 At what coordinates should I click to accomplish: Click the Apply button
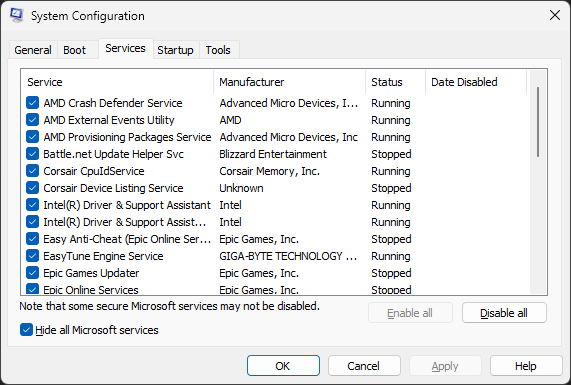[445, 366]
